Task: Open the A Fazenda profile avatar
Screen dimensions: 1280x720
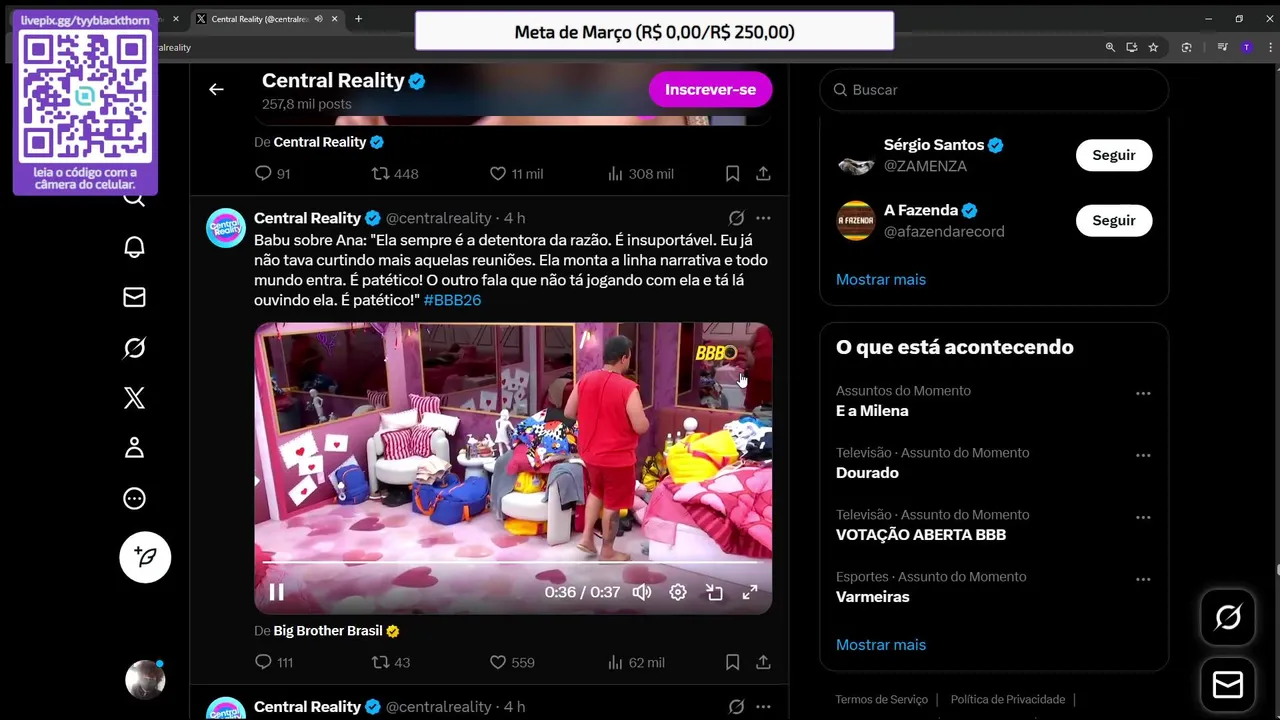Action: click(x=856, y=221)
